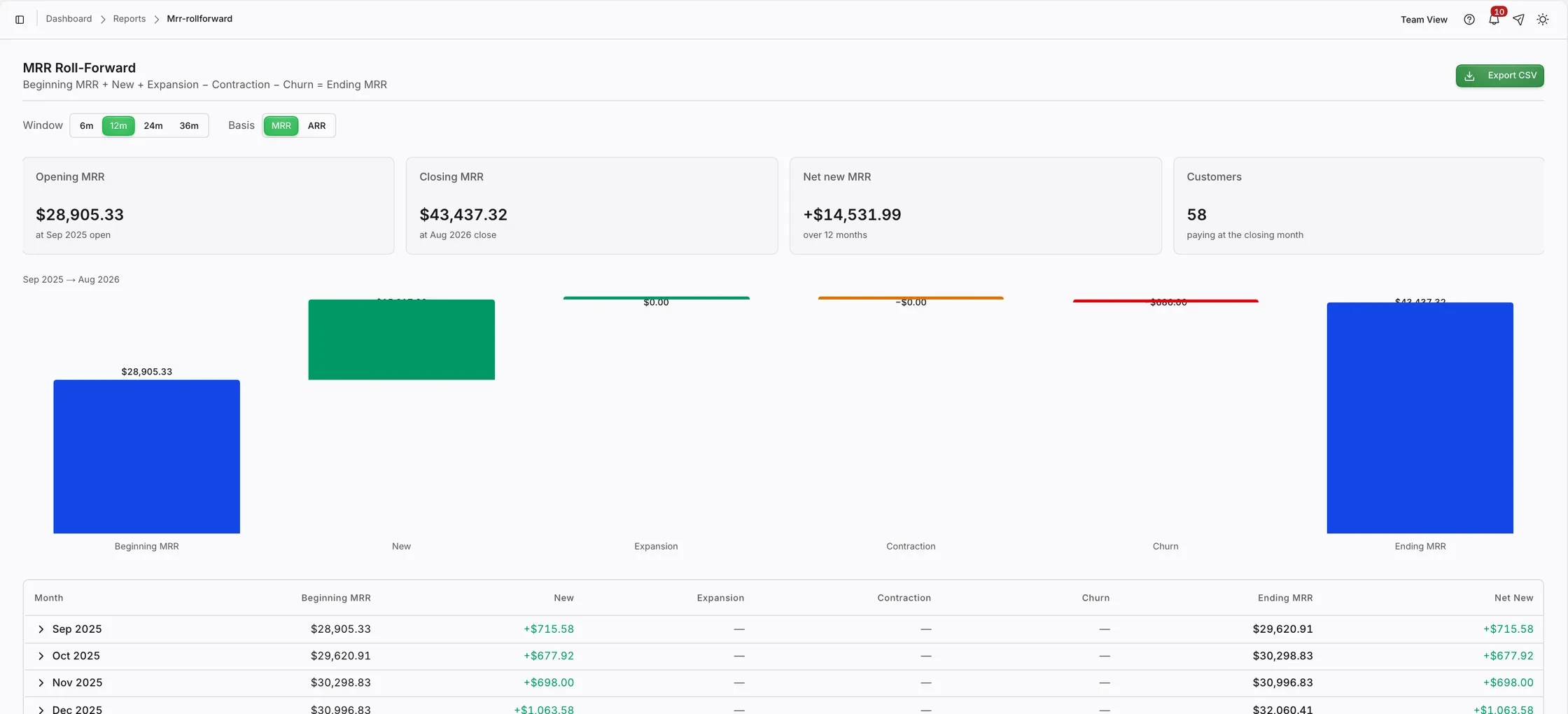Click the Net New column header

pyautogui.click(x=1513, y=598)
